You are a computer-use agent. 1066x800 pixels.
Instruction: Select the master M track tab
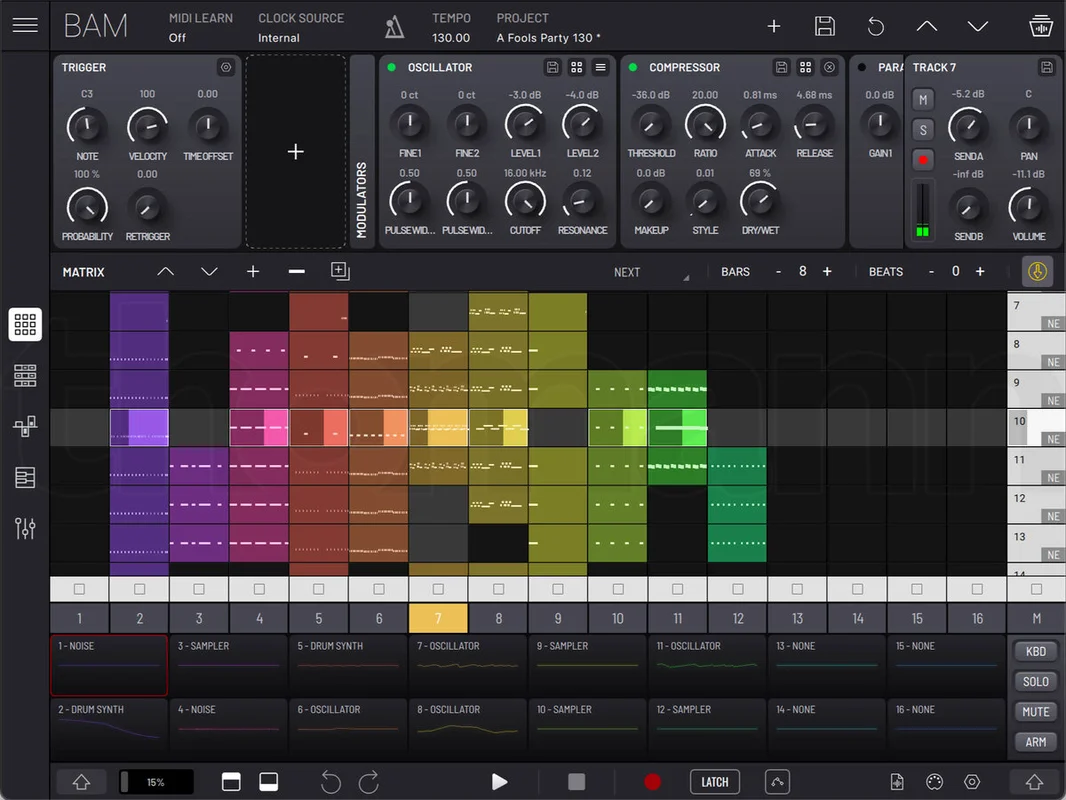pyautogui.click(x=1036, y=619)
